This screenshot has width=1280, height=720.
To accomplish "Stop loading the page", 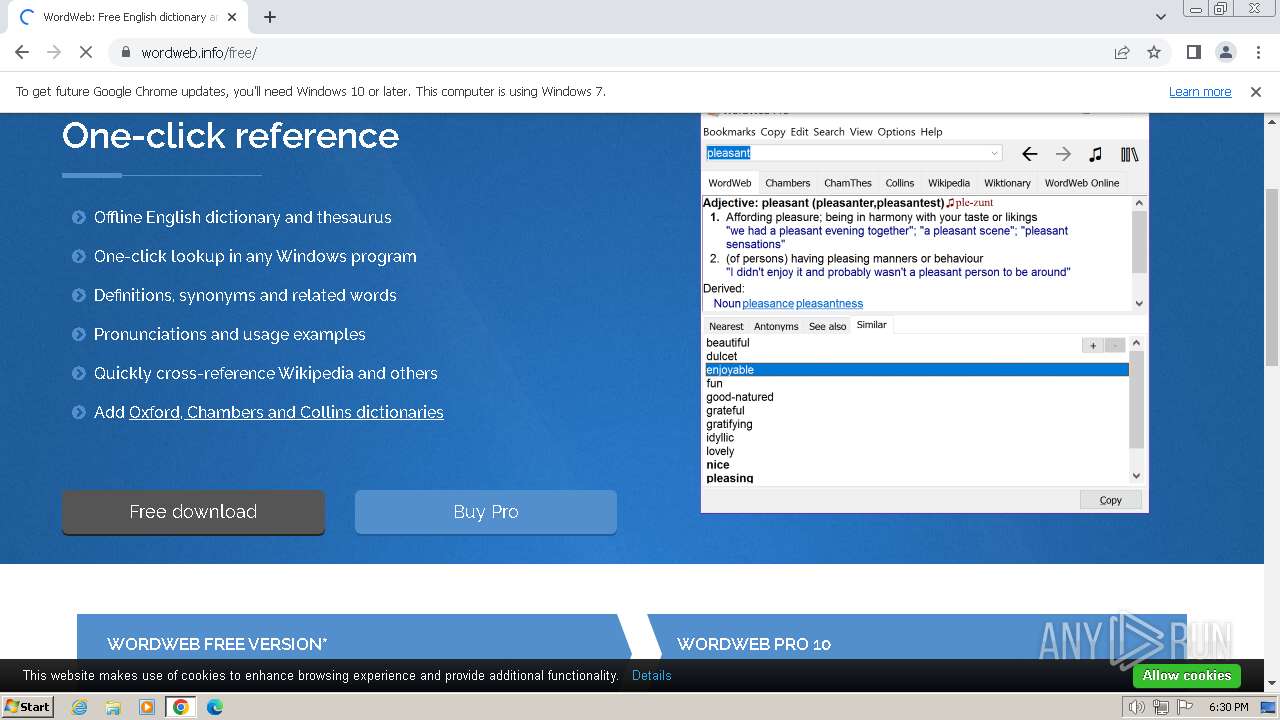I will point(85,53).
